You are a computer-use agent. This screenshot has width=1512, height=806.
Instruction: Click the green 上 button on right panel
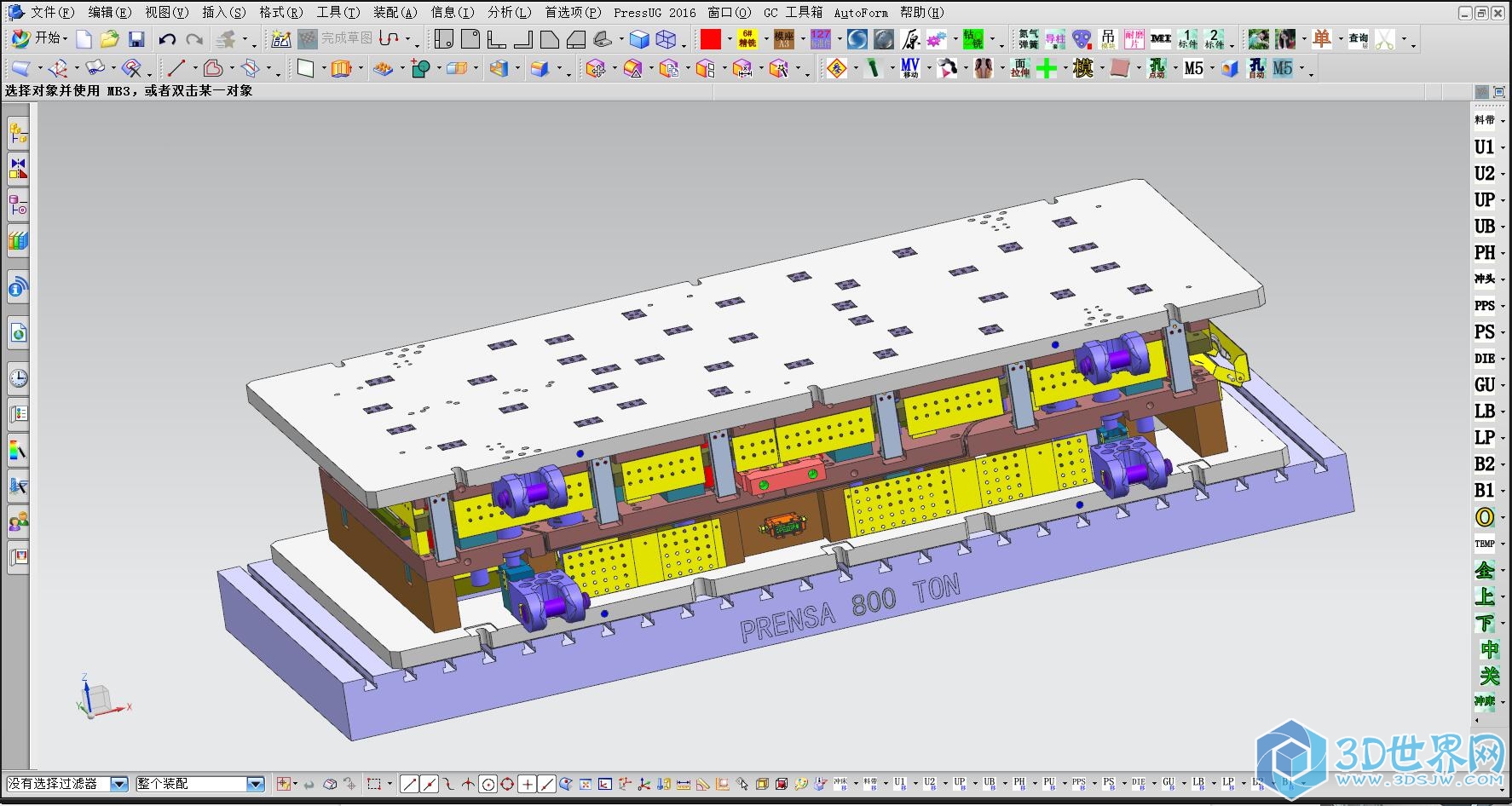[1485, 596]
